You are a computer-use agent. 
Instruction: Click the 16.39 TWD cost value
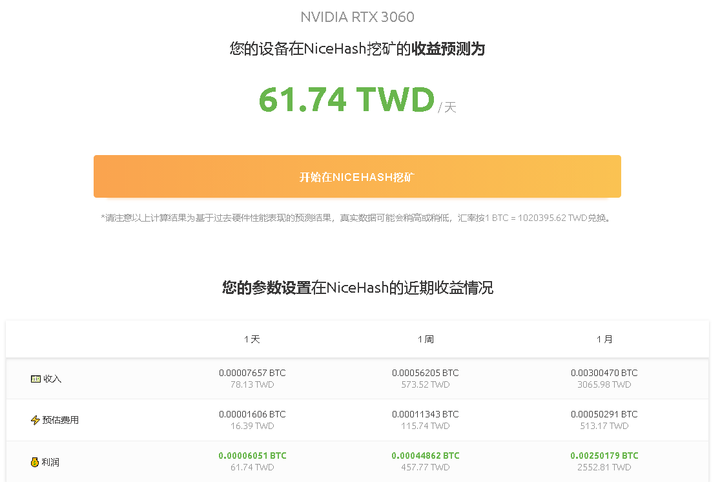click(252, 426)
